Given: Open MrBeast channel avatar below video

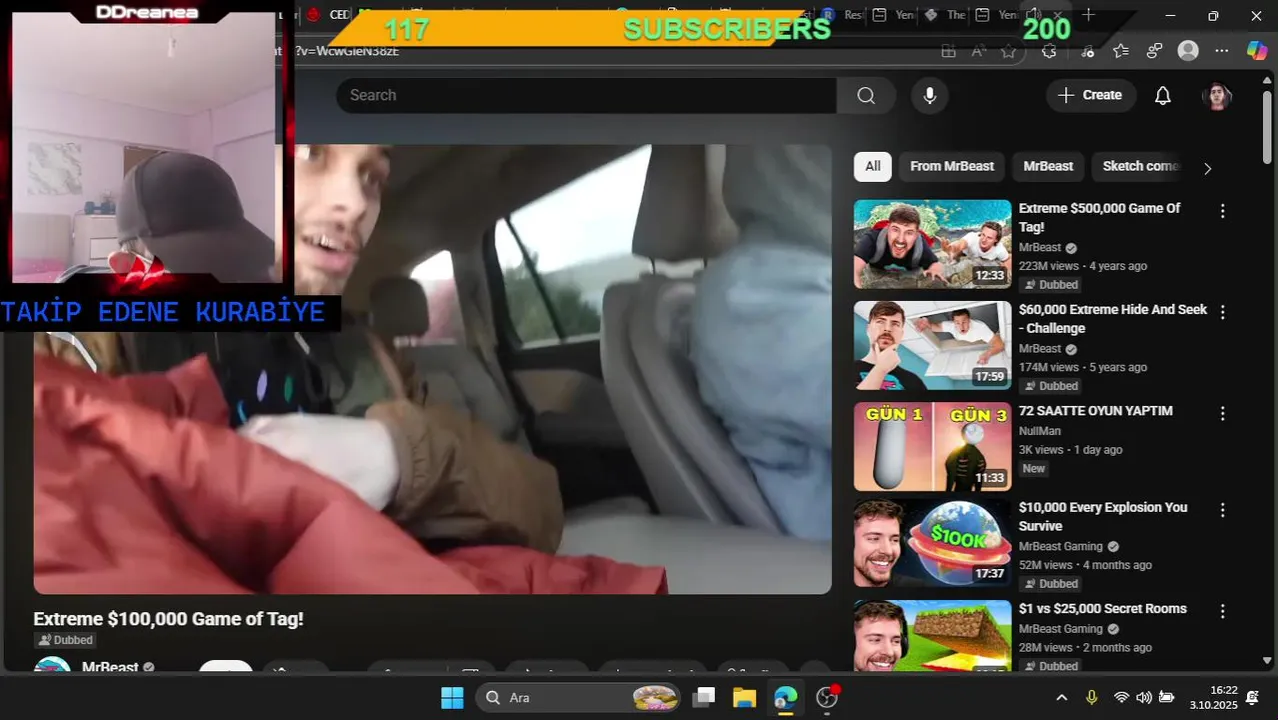Looking at the screenshot, I should coord(52,665).
